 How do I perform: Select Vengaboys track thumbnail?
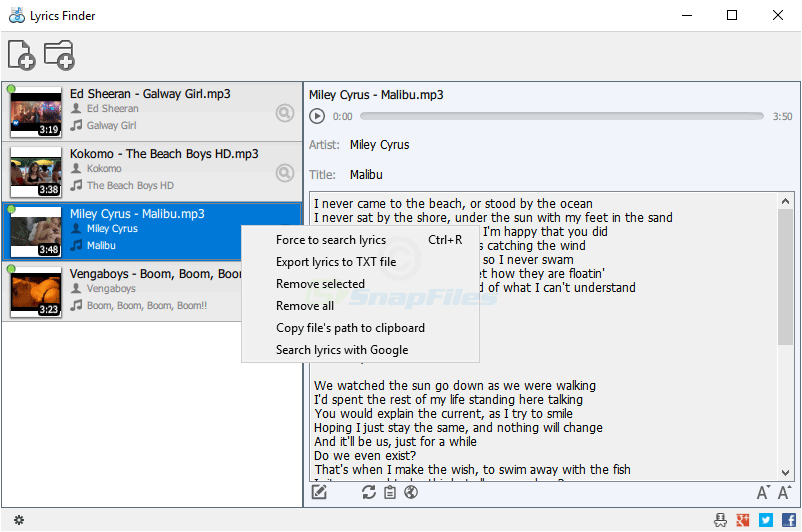tap(36, 292)
